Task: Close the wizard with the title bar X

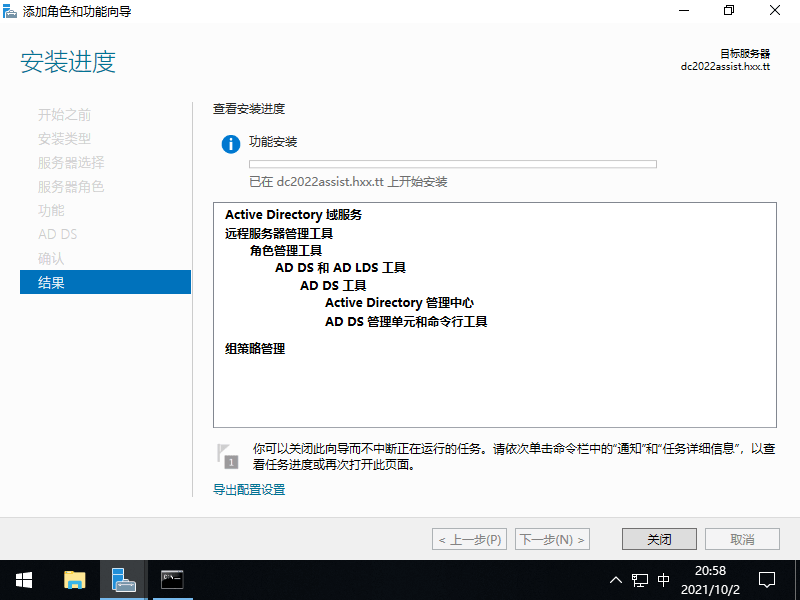Action: pos(774,11)
